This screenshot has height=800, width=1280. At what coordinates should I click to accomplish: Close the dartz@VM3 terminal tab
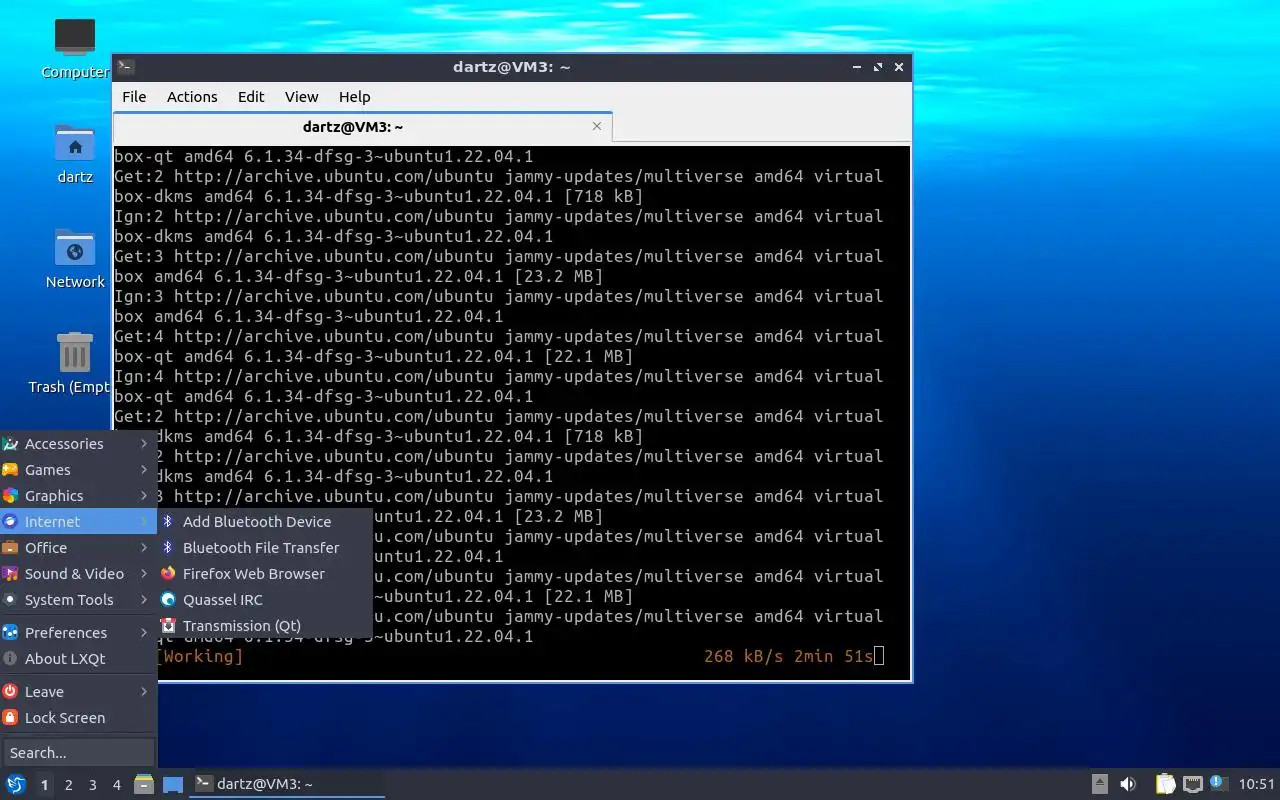(597, 126)
